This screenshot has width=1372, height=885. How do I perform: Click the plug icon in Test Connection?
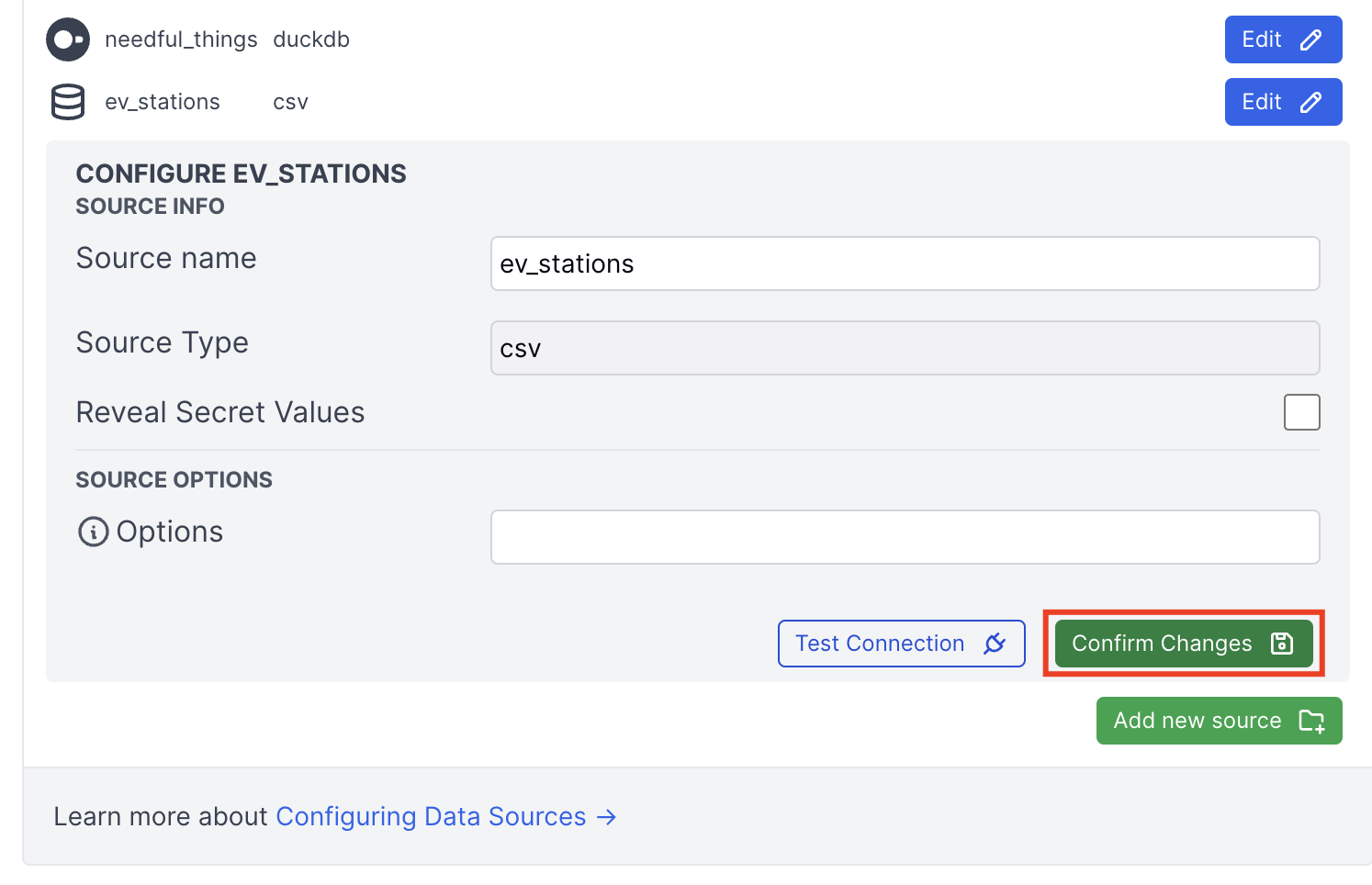(995, 644)
